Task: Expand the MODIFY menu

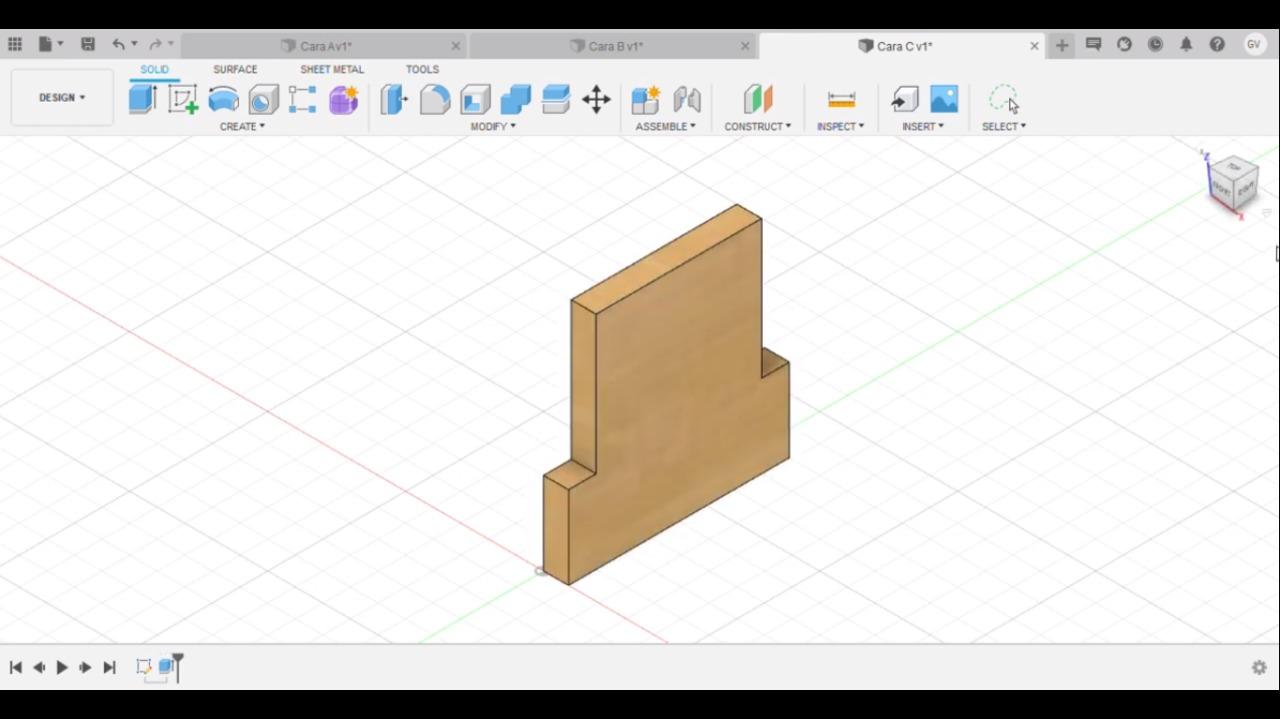Action: 493,127
